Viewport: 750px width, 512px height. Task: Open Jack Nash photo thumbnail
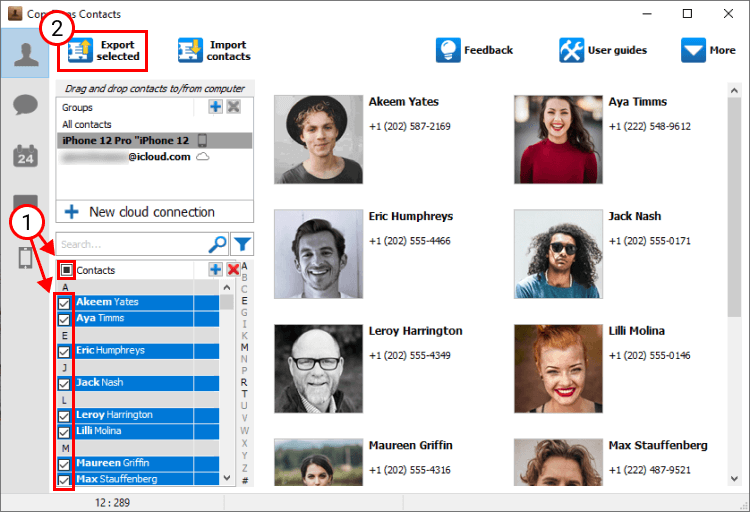point(558,254)
